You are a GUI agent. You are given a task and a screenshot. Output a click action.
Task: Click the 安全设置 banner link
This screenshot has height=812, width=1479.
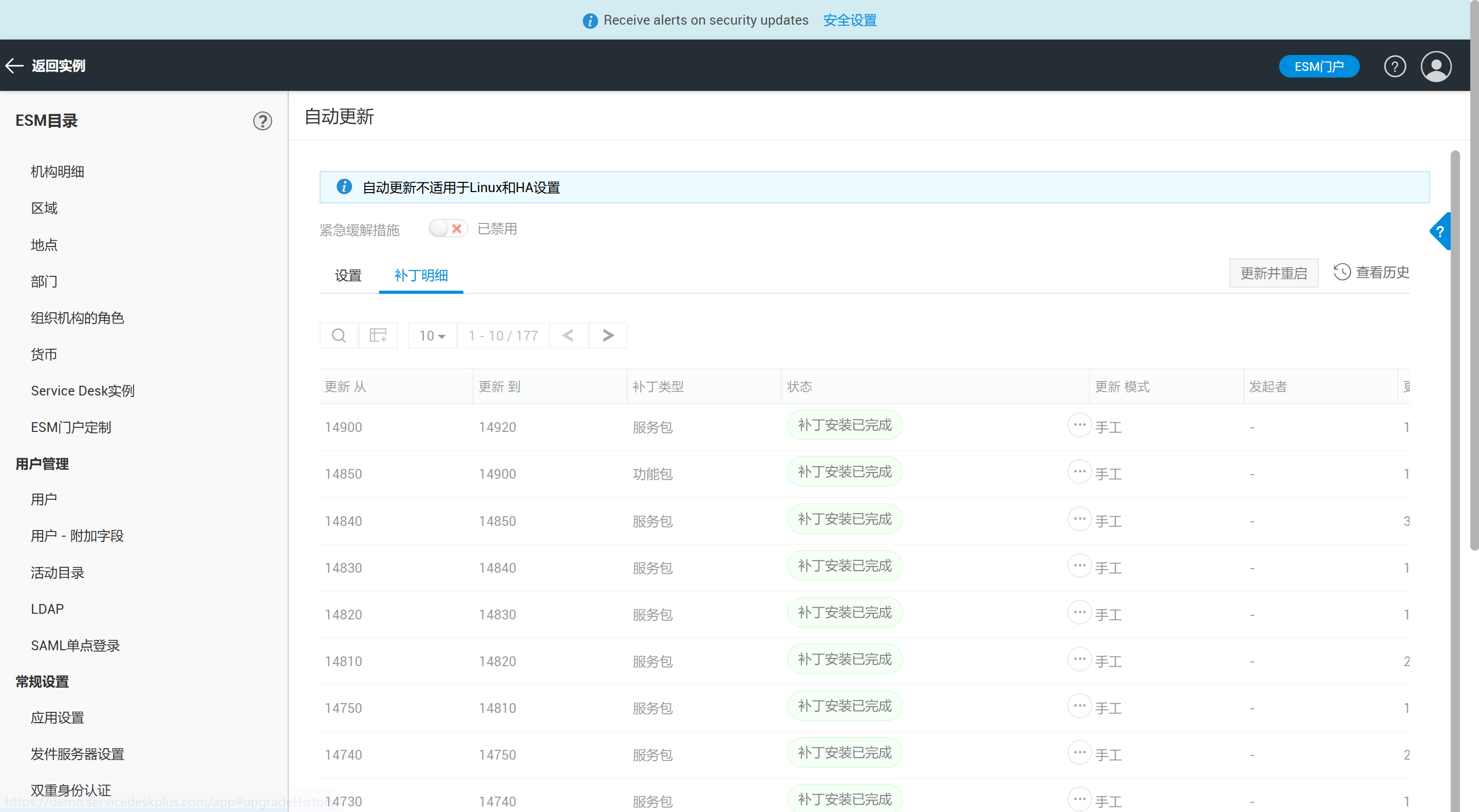pos(849,20)
